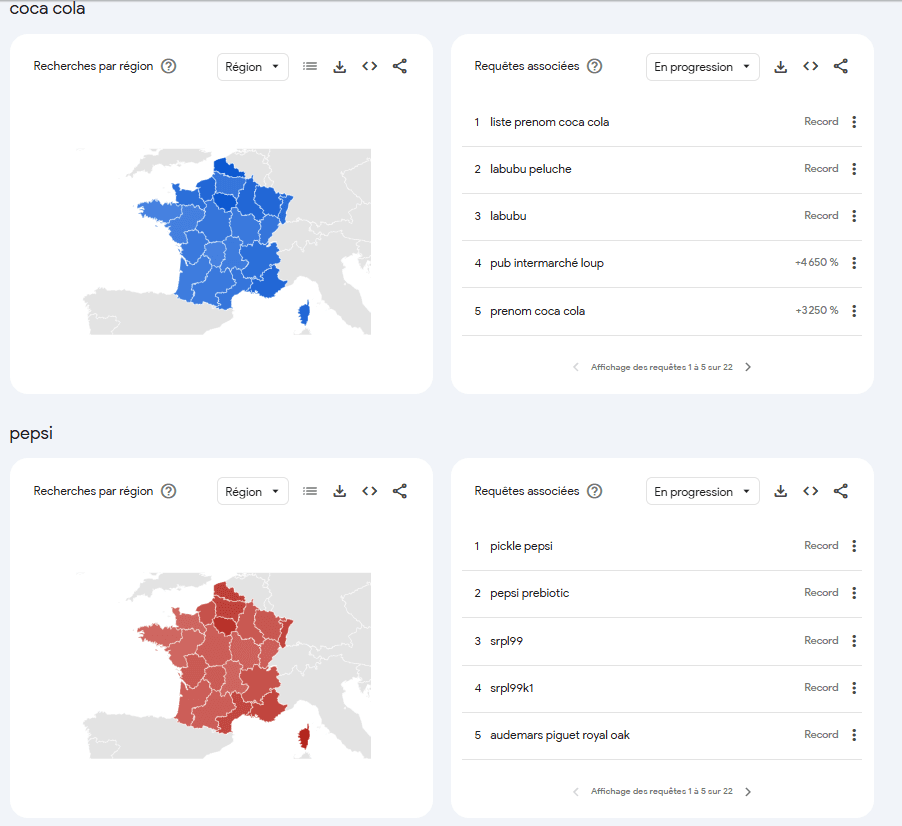The height and width of the screenshot is (826, 902).
Task: Select query liste prenom coca cola
Action: point(549,122)
